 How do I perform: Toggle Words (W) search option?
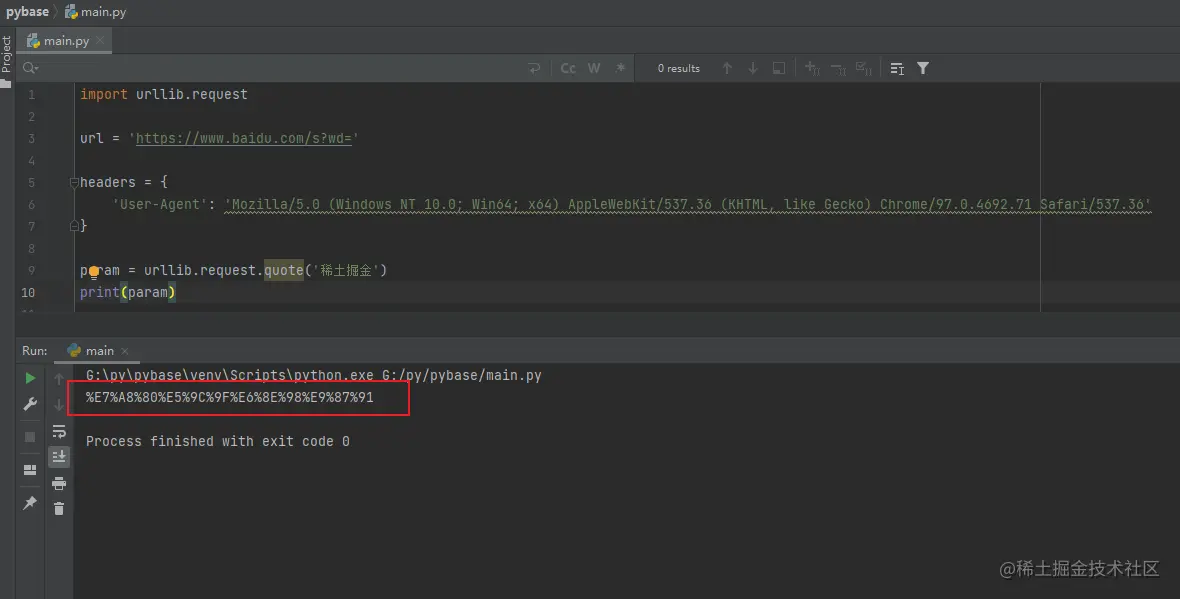[594, 68]
